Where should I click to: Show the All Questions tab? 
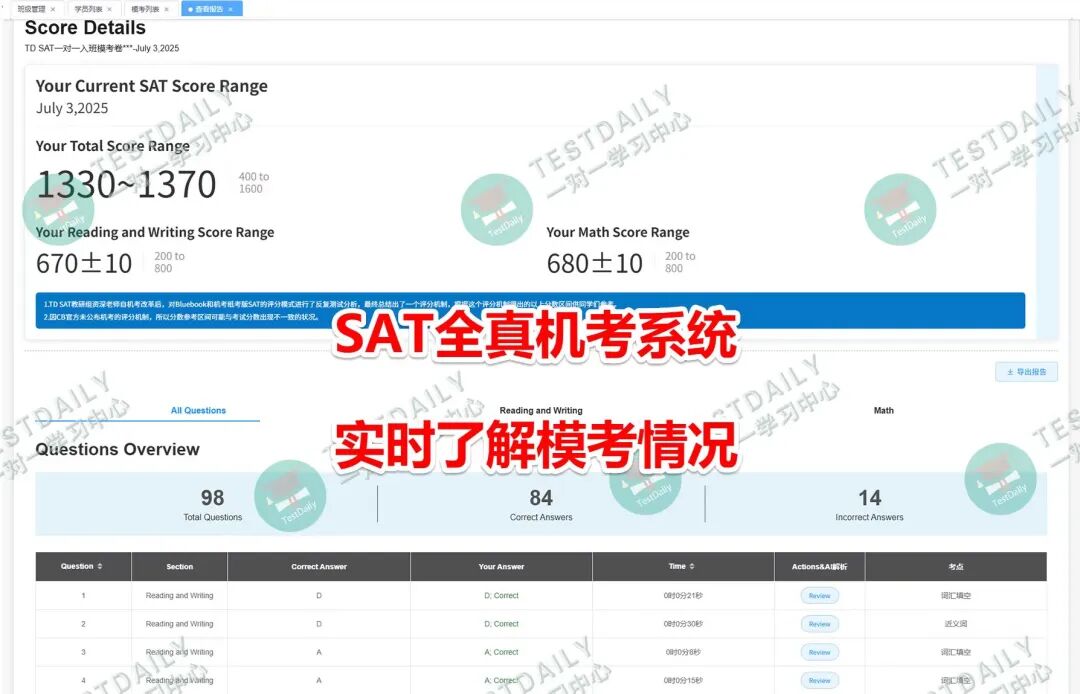pos(198,410)
